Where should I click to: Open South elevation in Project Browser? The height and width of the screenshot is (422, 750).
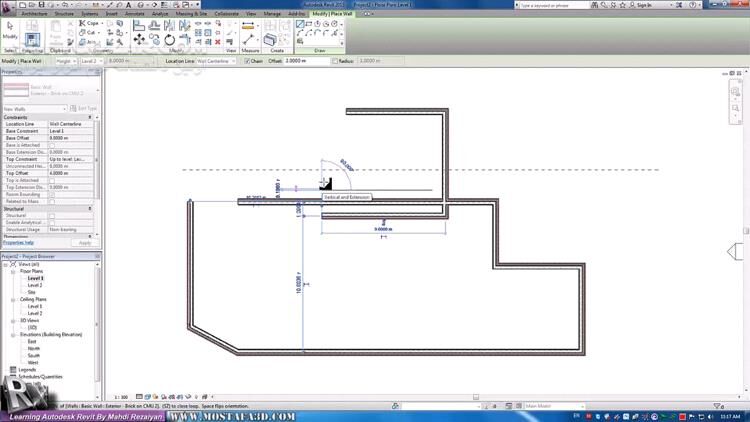34,355
